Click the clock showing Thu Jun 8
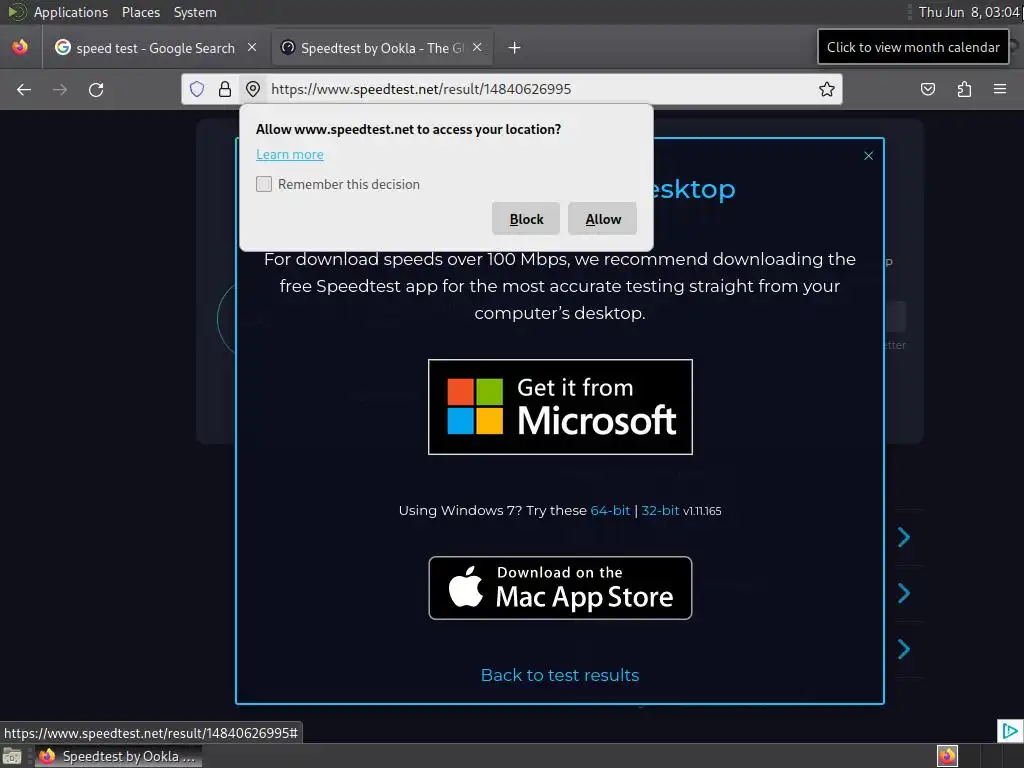Screen dimensions: 1024x768 point(969,12)
